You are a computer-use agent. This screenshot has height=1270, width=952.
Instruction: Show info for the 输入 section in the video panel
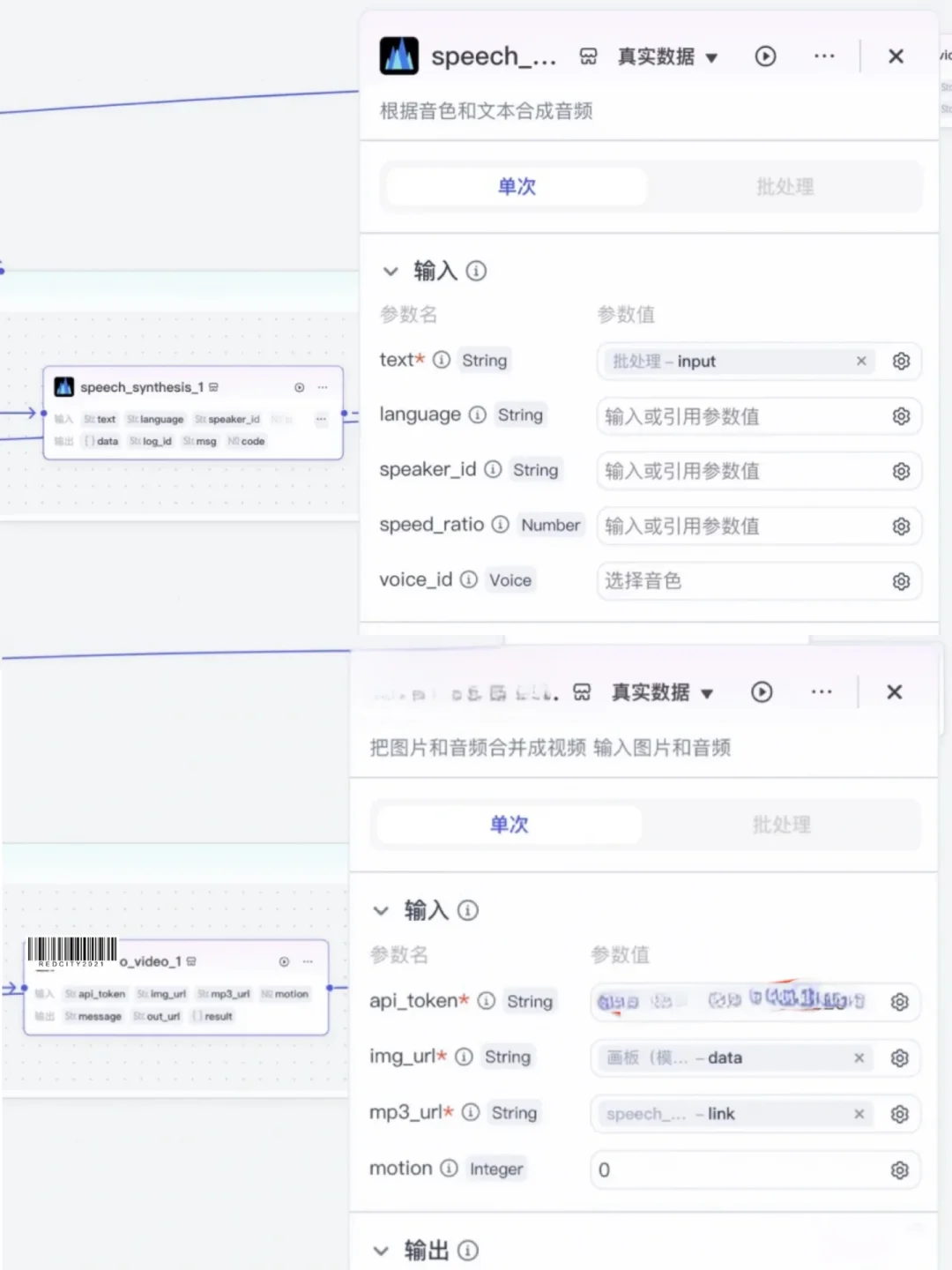[x=468, y=910]
